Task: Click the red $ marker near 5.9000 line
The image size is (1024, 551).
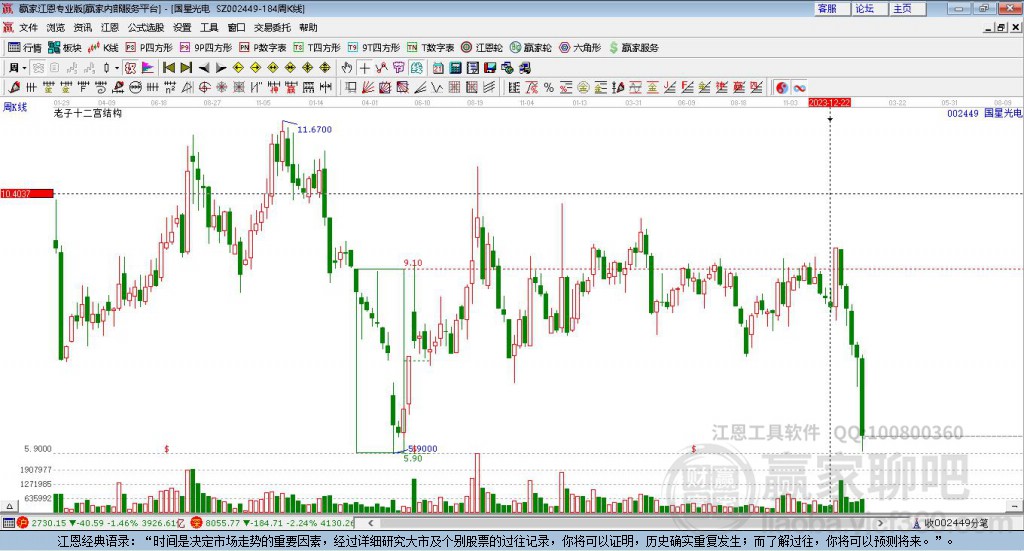Action: point(167,449)
